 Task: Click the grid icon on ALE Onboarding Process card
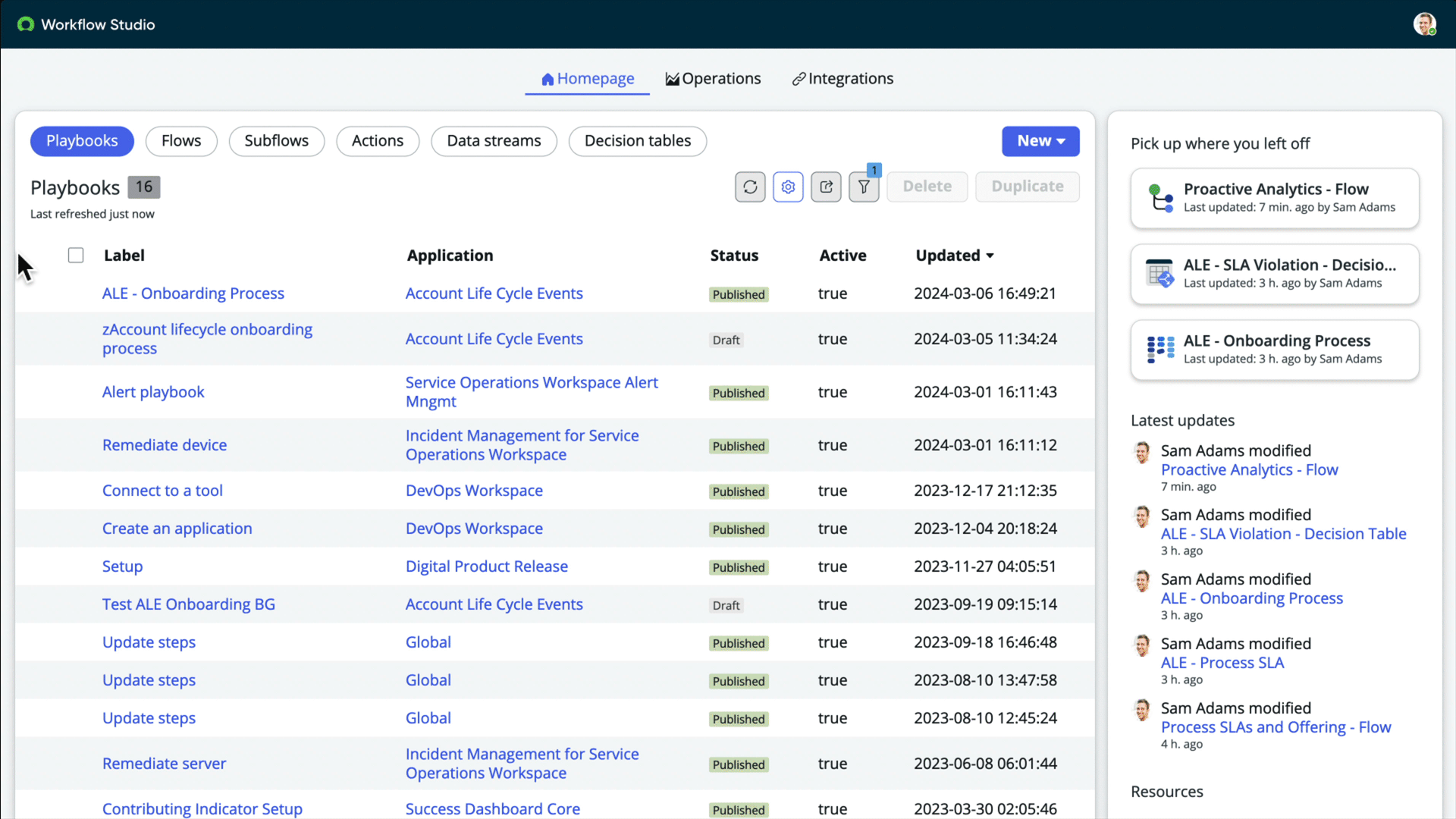click(1160, 350)
